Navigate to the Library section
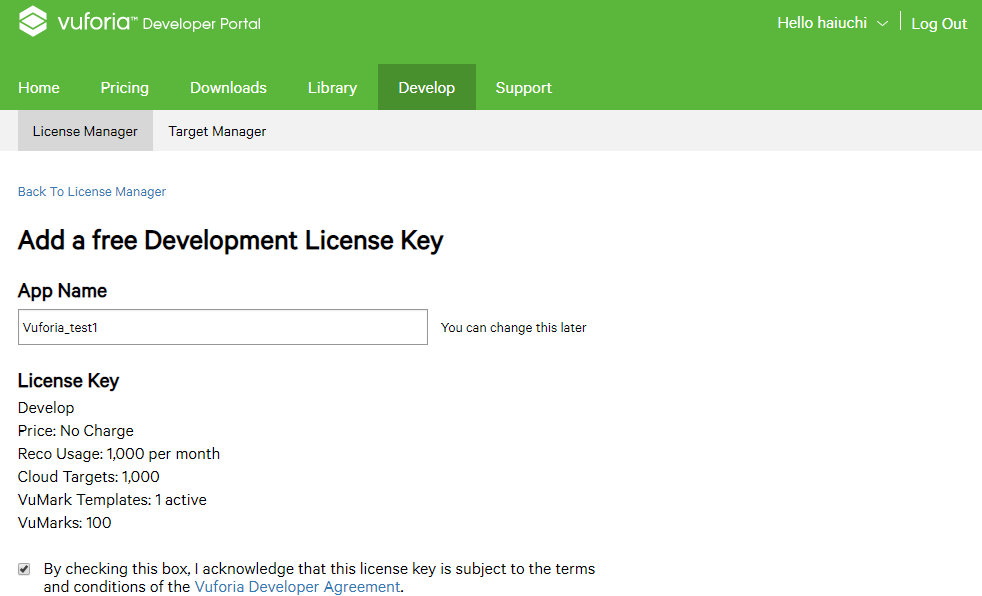The height and width of the screenshot is (596, 982). 333,88
